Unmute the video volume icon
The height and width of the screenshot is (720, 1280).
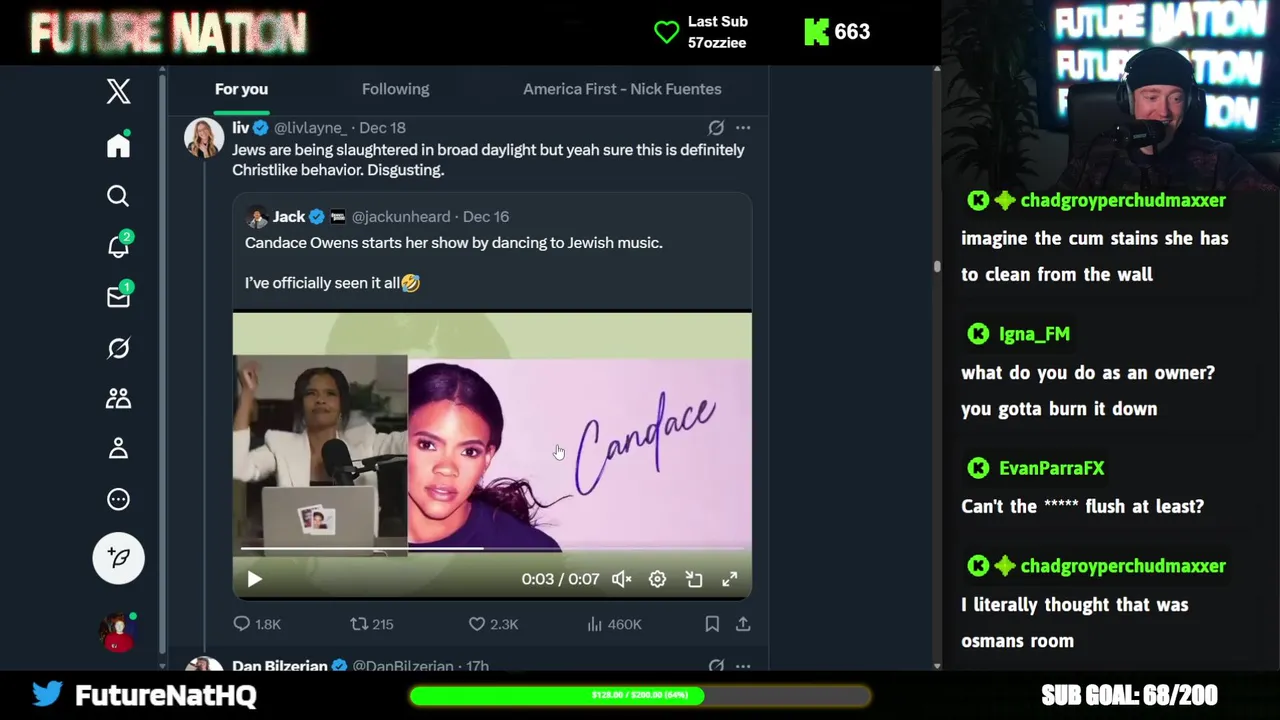click(x=621, y=579)
